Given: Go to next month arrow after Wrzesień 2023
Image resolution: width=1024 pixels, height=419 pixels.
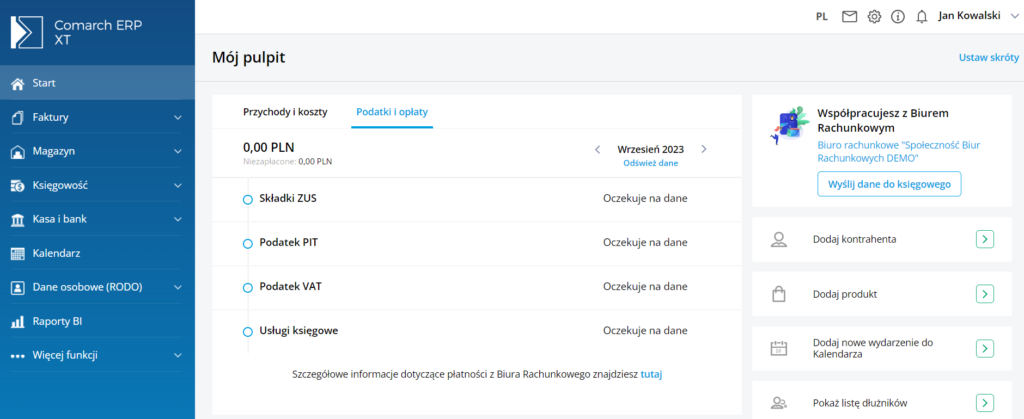Looking at the screenshot, I should tap(704, 149).
